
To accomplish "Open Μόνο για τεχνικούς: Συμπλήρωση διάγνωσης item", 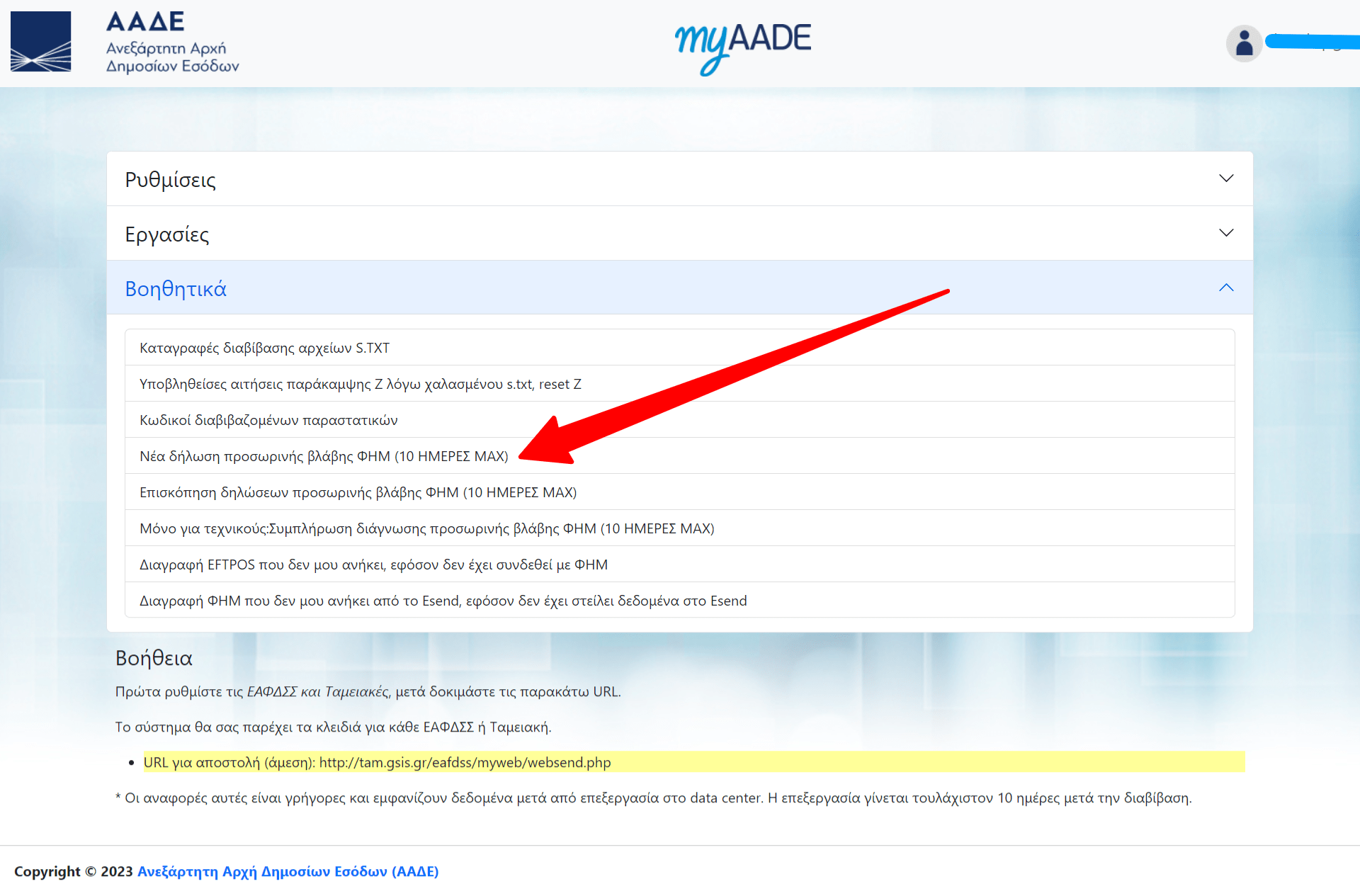I will pyautogui.click(x=680, y=528).
